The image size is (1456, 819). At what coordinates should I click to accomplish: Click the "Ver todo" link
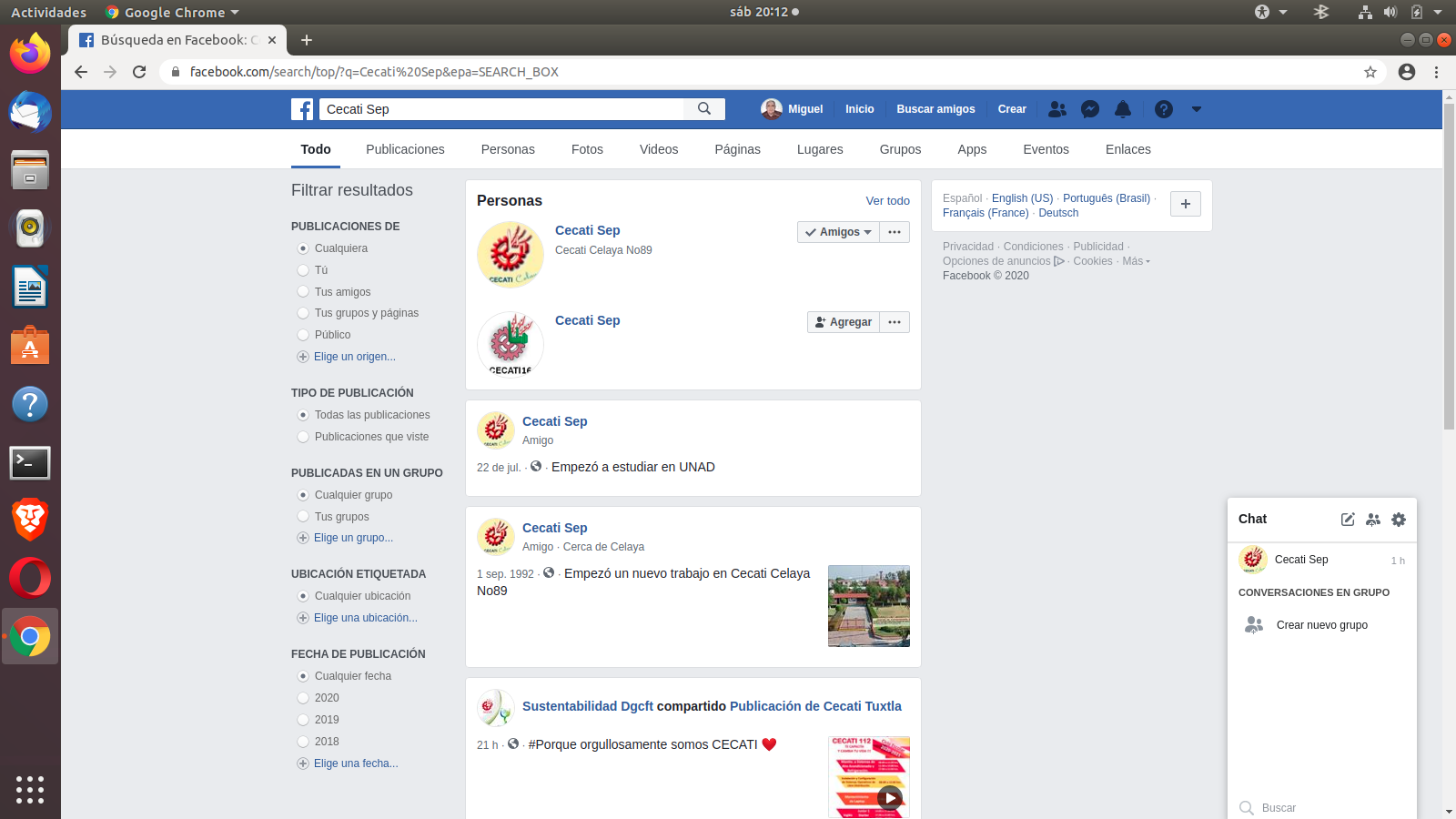[x=887, y=201]
